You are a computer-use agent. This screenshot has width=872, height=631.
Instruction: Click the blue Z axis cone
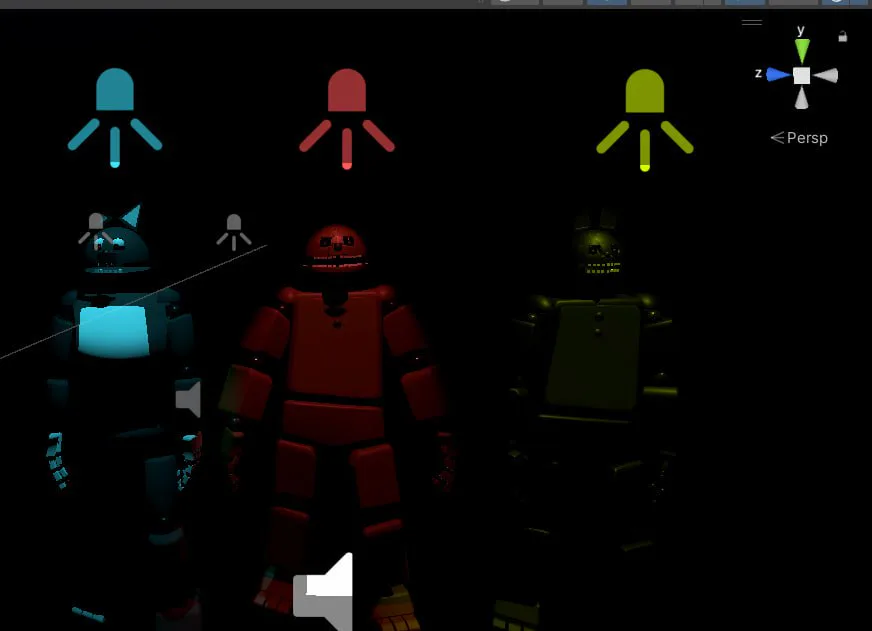pos(778,74)
